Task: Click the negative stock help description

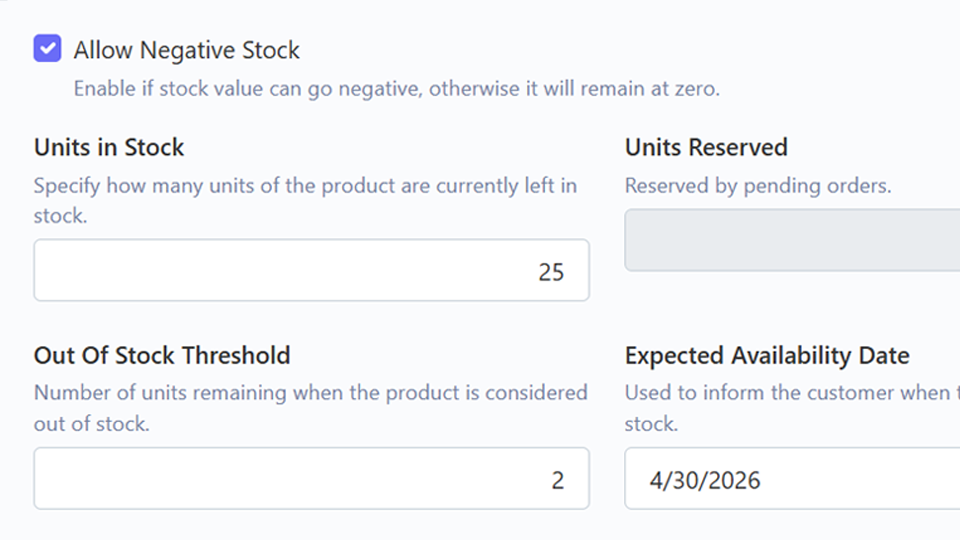Action: click(396, 89)
